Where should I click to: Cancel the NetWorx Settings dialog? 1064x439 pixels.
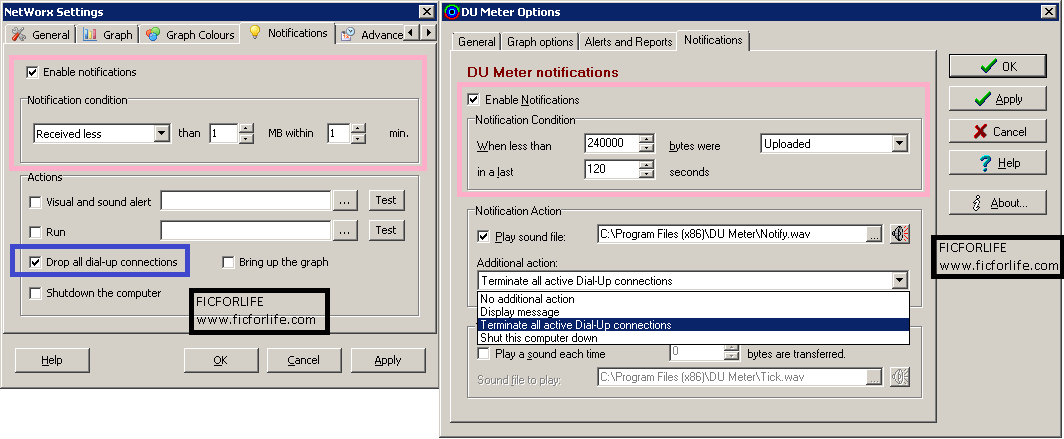pyautogui.click(x=303, y=360)
